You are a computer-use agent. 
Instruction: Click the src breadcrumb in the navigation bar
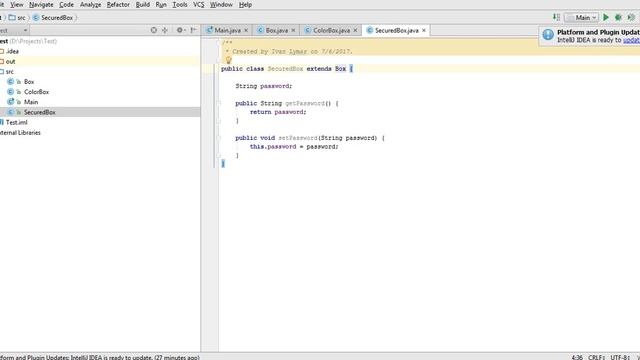pyautogui.click(x=17, y=18)
